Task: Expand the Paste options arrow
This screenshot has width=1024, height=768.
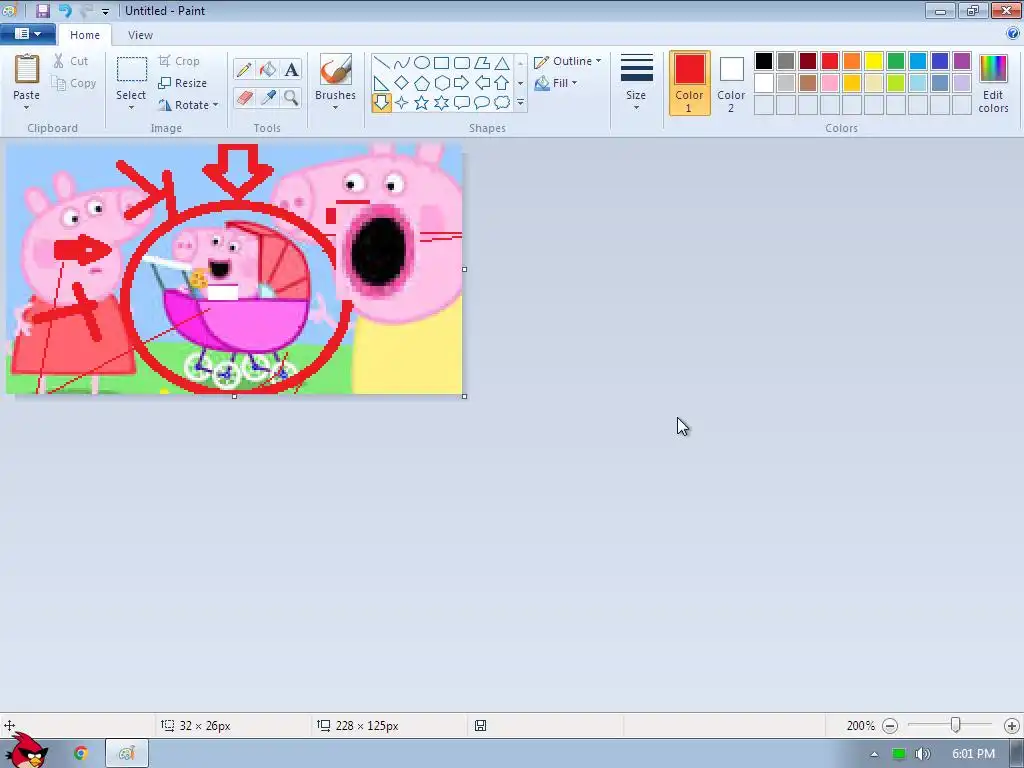Action: coord(26,107)
